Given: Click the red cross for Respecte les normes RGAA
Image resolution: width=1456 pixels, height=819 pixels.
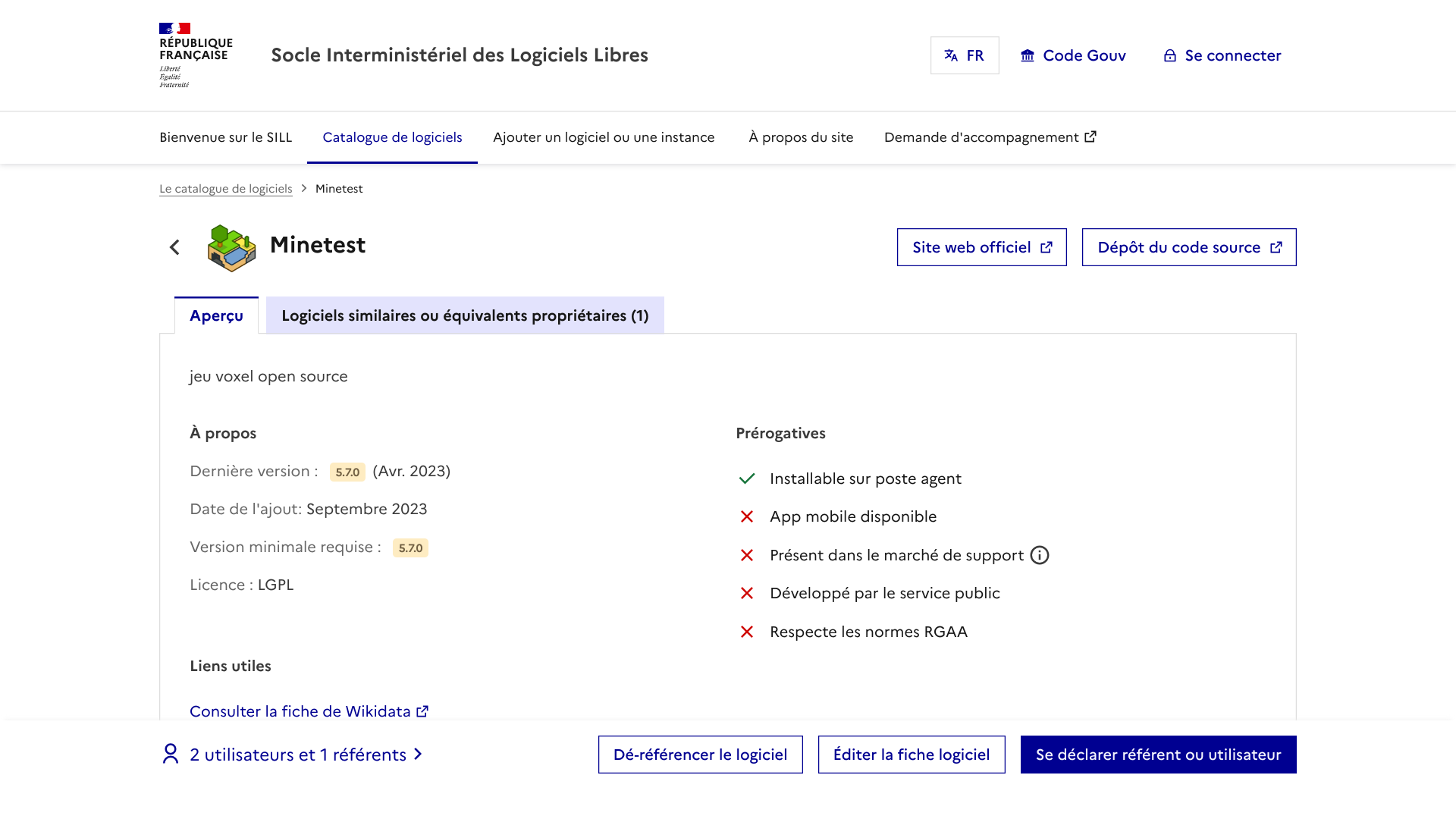Looking at the screenshot, I should (747, 632).
